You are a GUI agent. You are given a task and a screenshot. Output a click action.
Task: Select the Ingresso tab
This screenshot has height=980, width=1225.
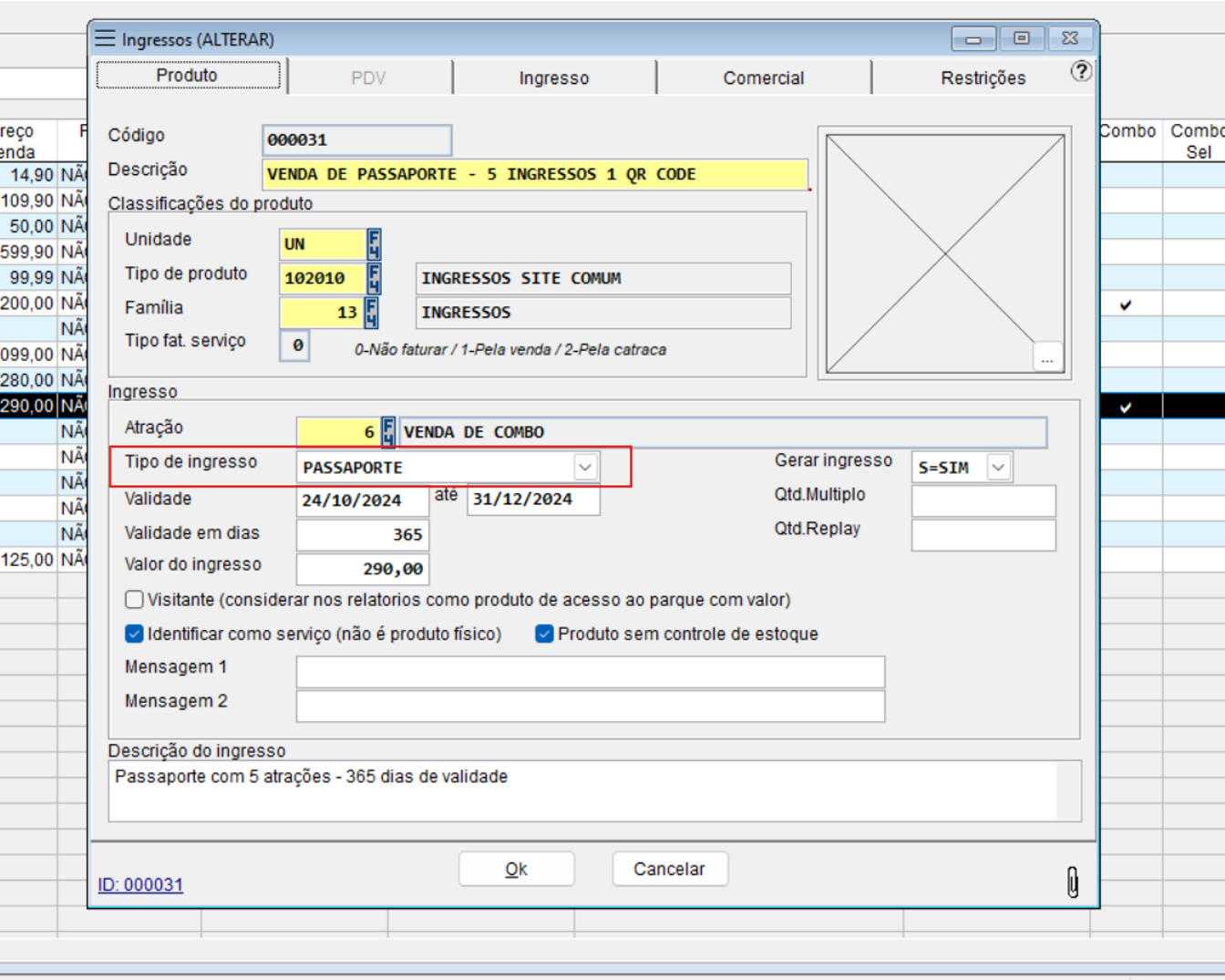[x=553, y=78]
